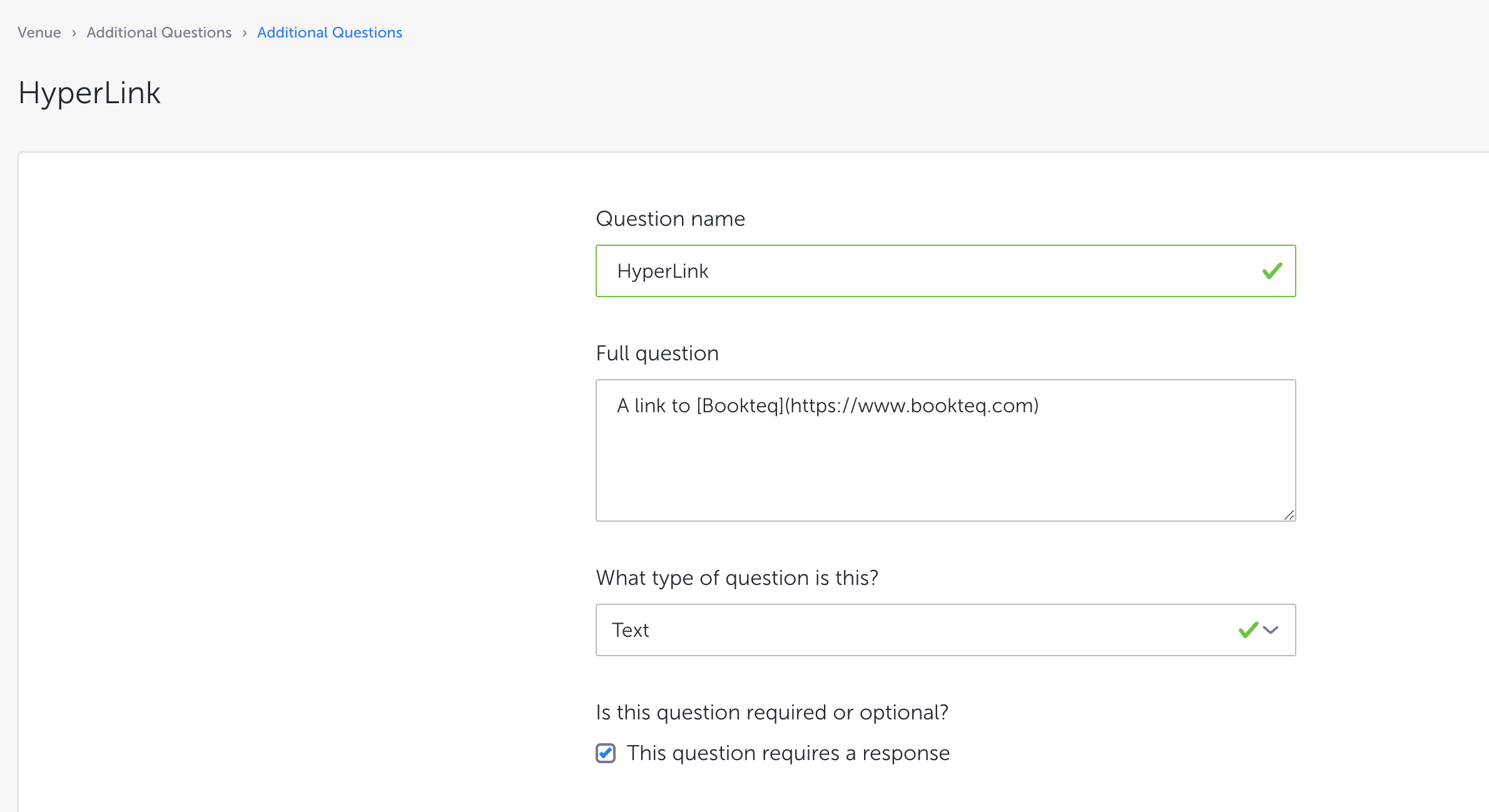The image size is (1489, 812).
Task: Click the 'Full question' field label
Action: coord(657,353)
